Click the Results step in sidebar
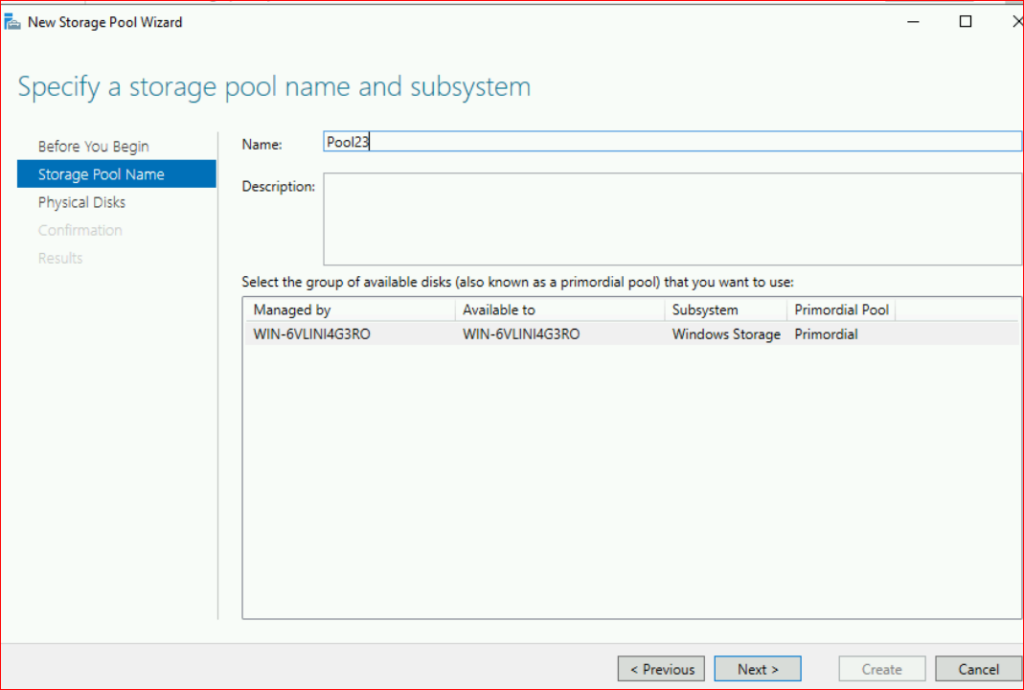Image resolution: width=1024 pixels, height=690 pixels. pos(60,258)
